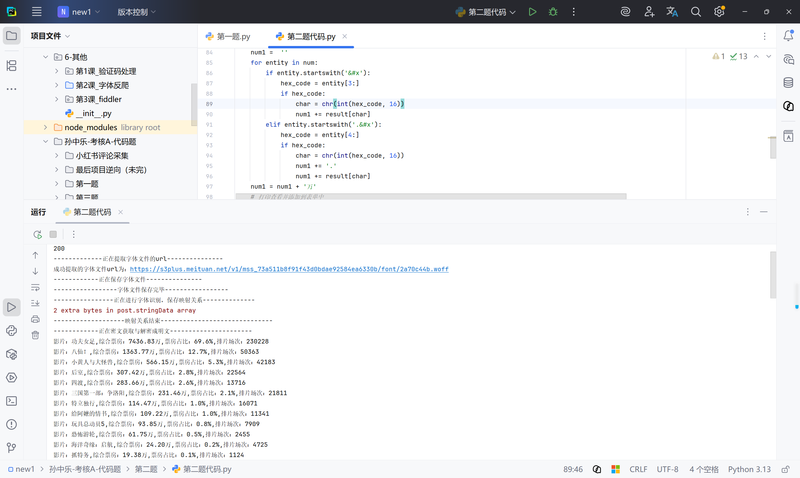Open the Structure tool window icon

click(x=12, y=65)
